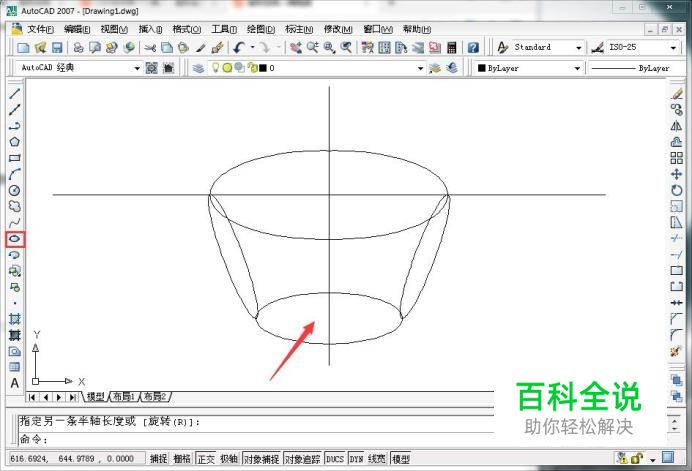692x471 pixels.
Task: Select the Multiline Text tool
Action: point(15,383)
